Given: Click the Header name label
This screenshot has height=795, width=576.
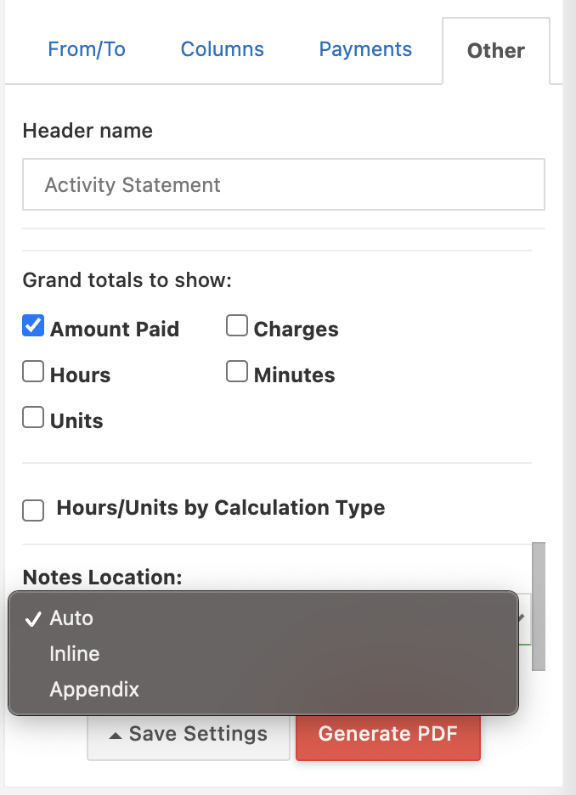Looking at the screenshot, I should point(88,131).
